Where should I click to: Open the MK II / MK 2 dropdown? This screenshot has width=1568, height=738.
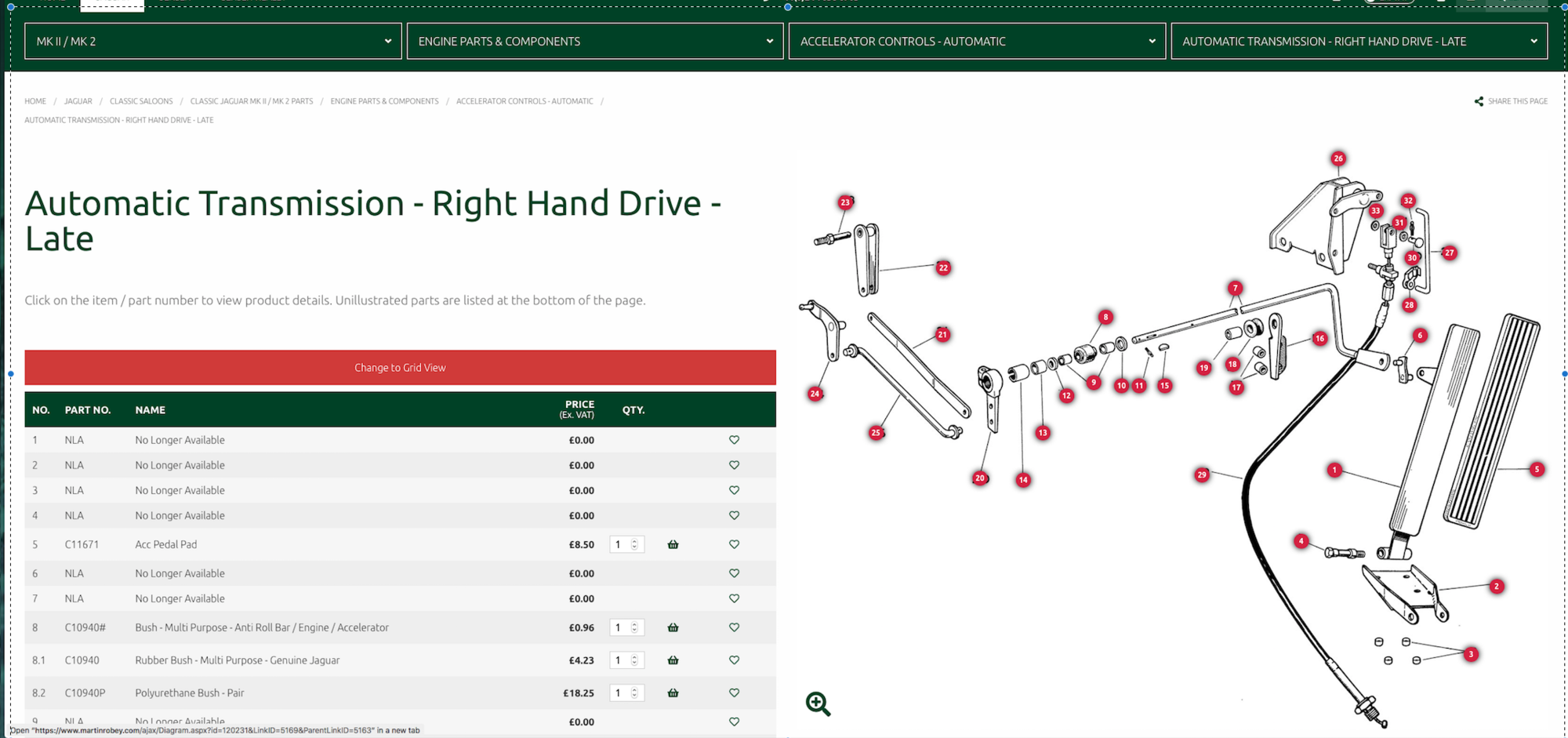tap(213, 42)
